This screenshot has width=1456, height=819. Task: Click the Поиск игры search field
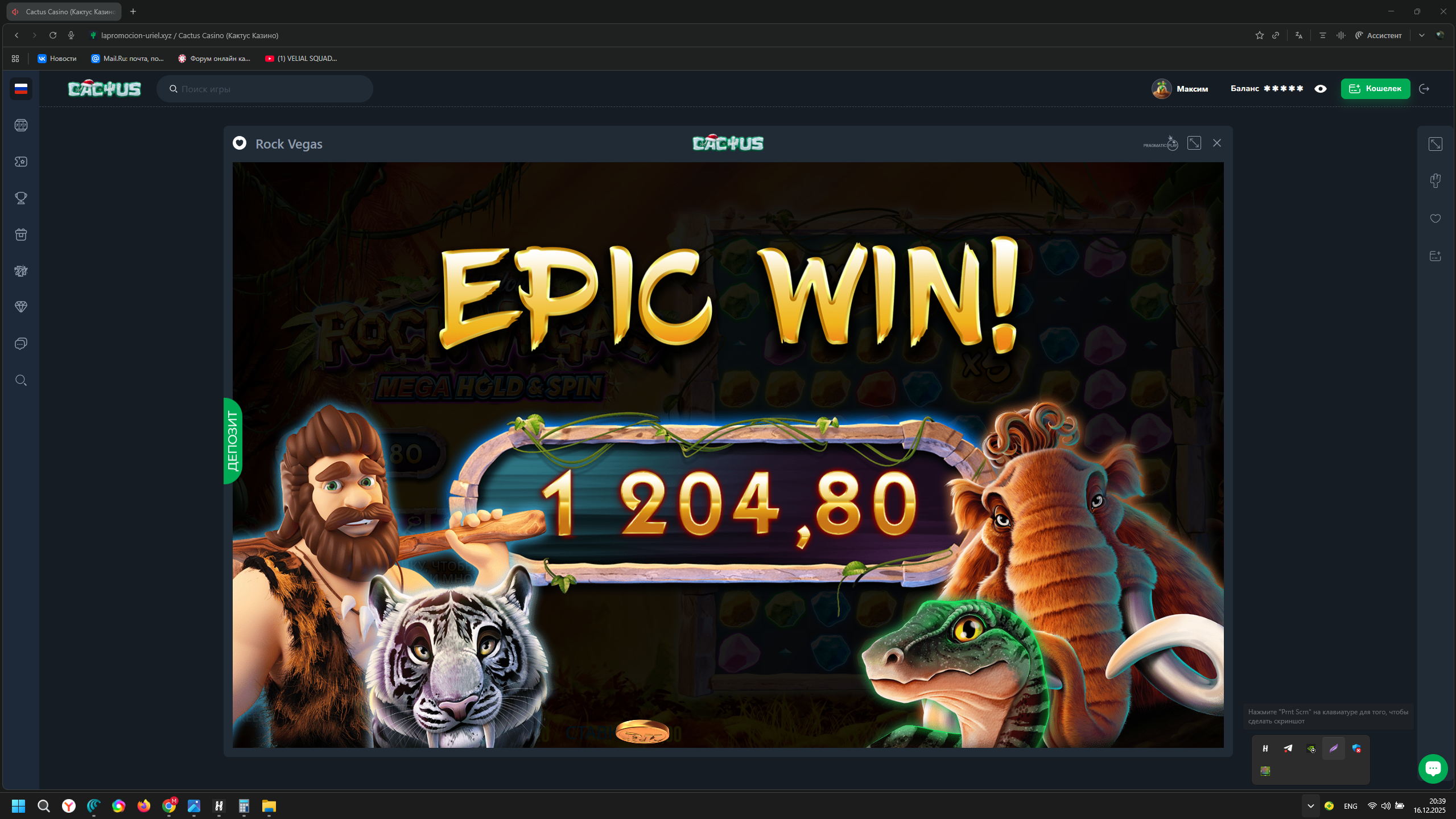pyautogui.click(x=265, y=89)
